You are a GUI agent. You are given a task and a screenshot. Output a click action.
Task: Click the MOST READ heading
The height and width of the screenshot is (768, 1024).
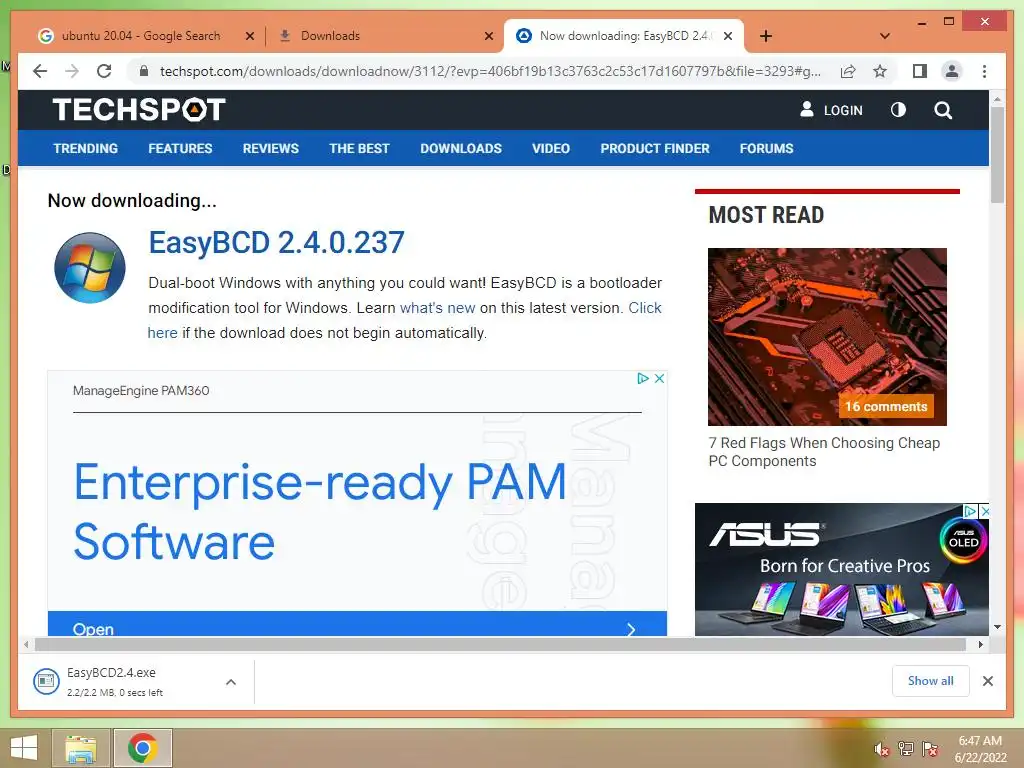(x=766, y=215)
